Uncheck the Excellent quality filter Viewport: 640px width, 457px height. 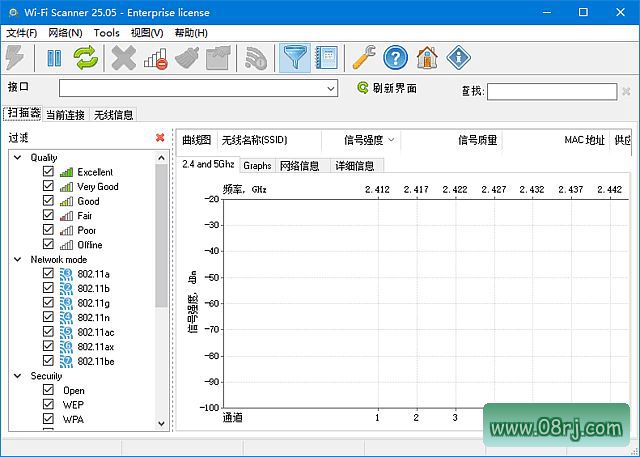(x=48, y=172)
